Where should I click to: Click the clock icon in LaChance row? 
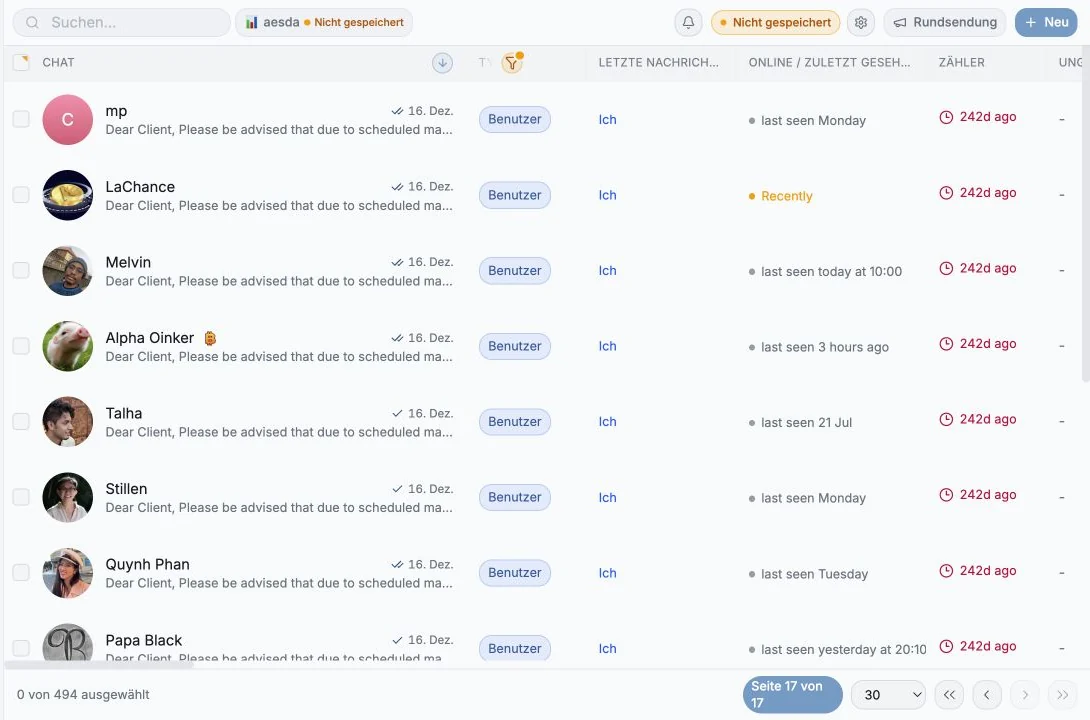point(945,193)
